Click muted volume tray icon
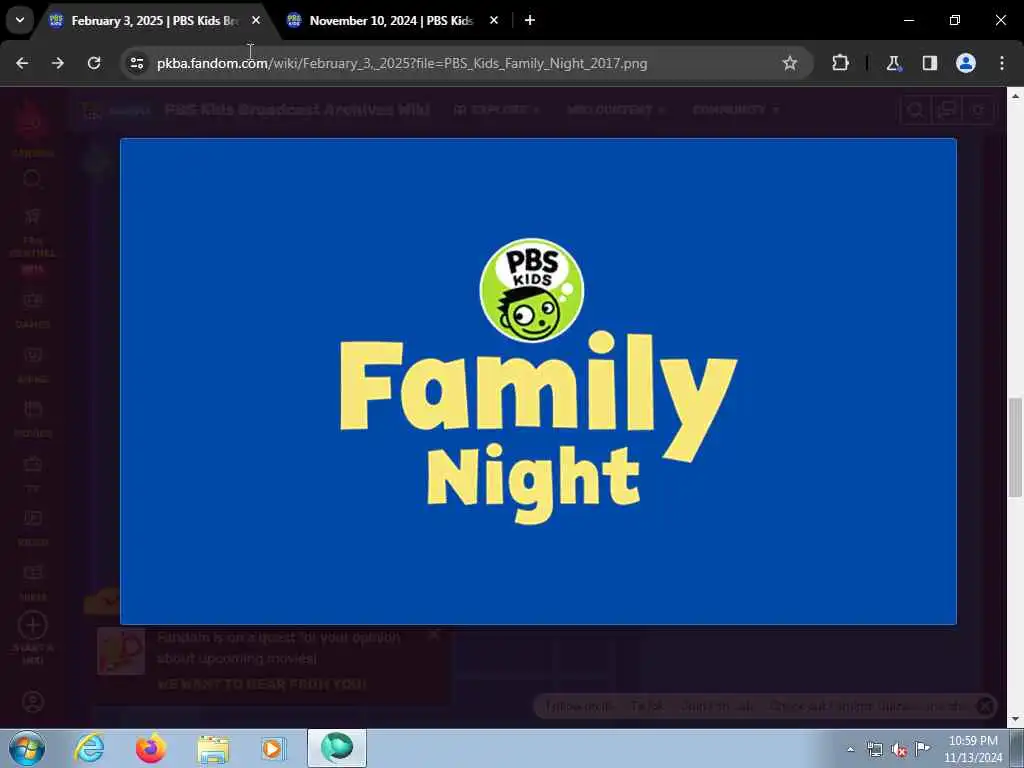Viewport: 1024px width, 768px height. (x=899, y=749)
